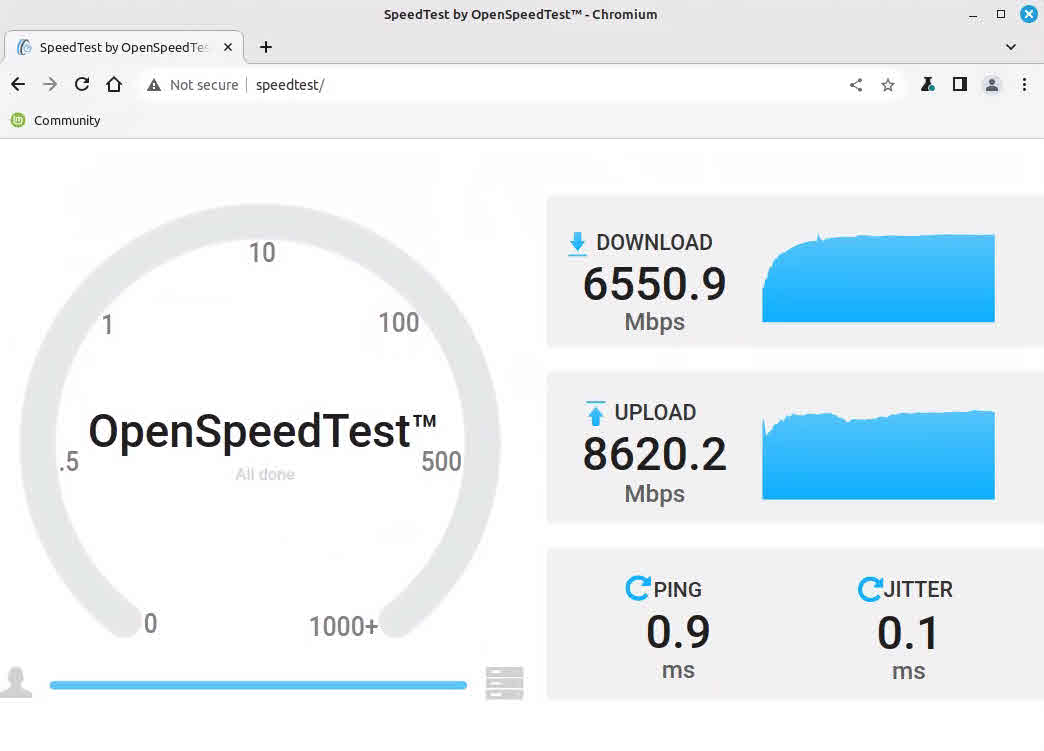This screenshot has height=751, width=1044.
Task: Share this page via the share icon
Action: [856, 85]
